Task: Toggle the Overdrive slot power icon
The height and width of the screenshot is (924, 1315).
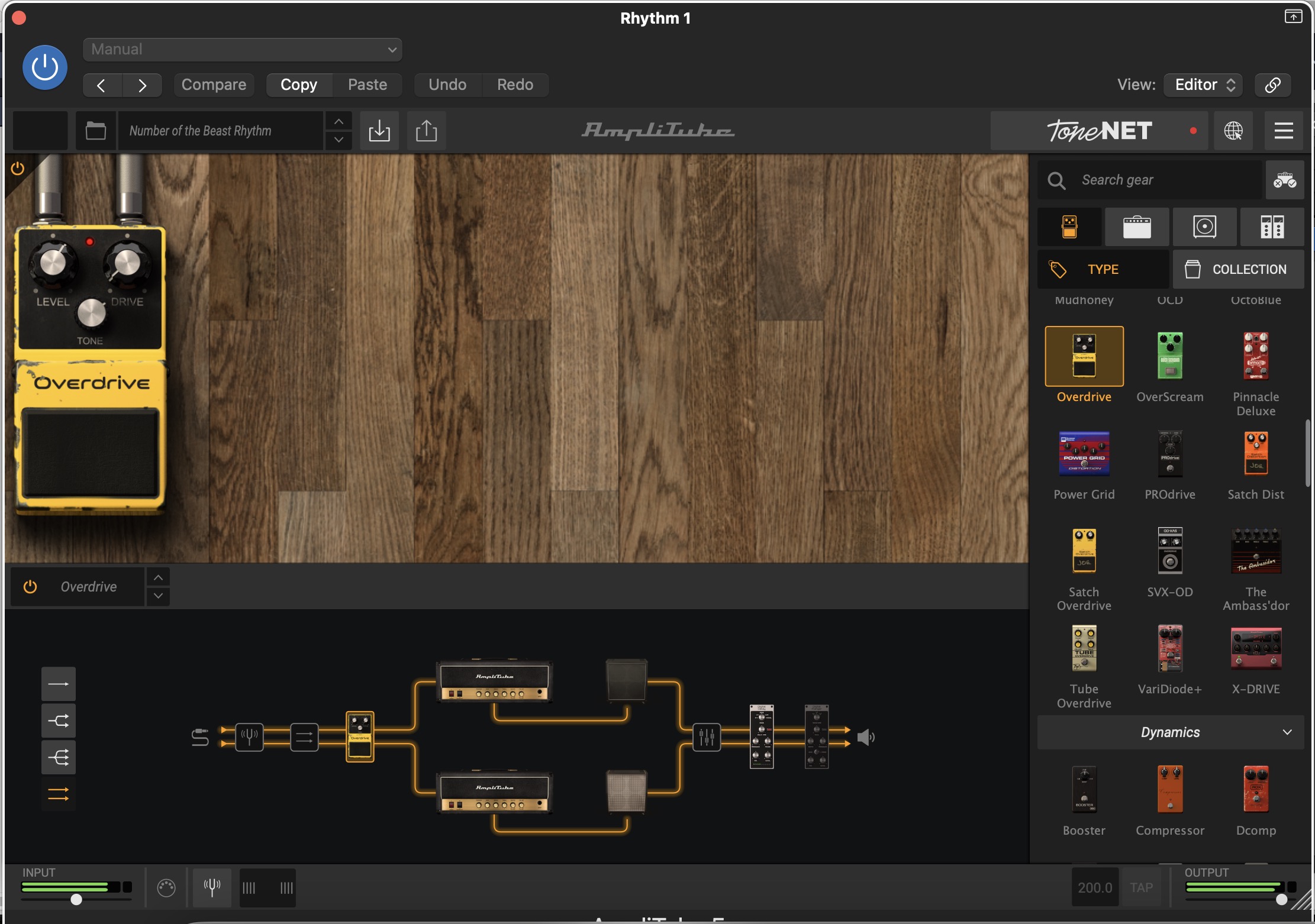Action: click(30, 587)
